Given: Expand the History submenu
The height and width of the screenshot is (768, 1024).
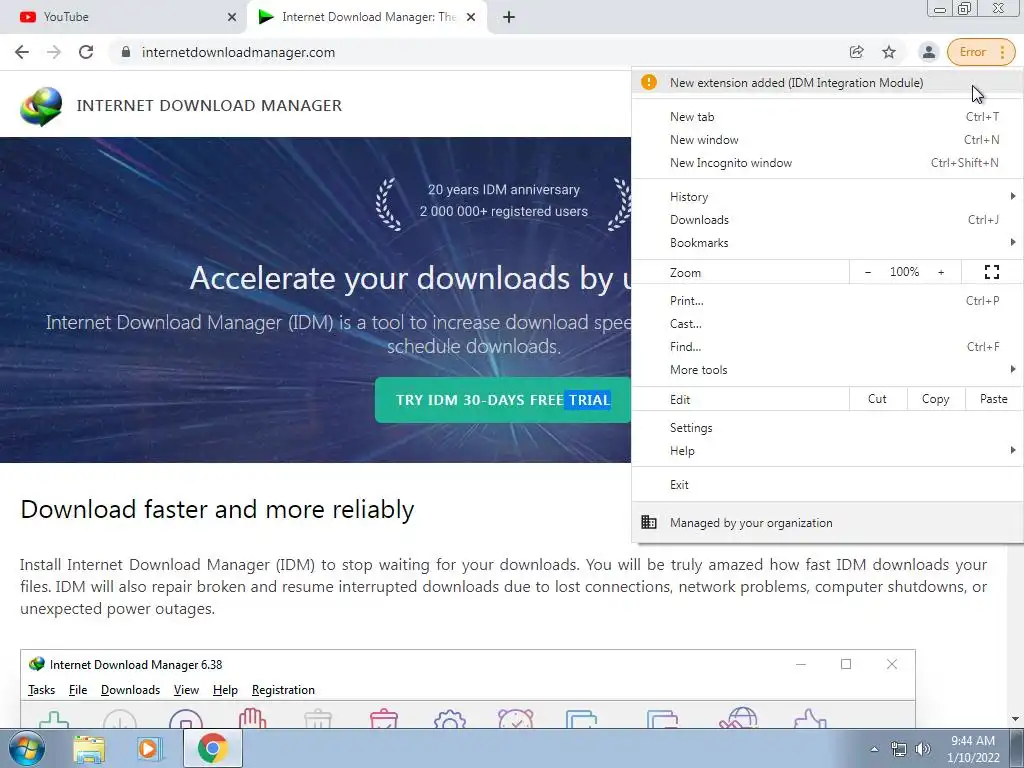Looking at the screenshot, I should coord(827,197).
